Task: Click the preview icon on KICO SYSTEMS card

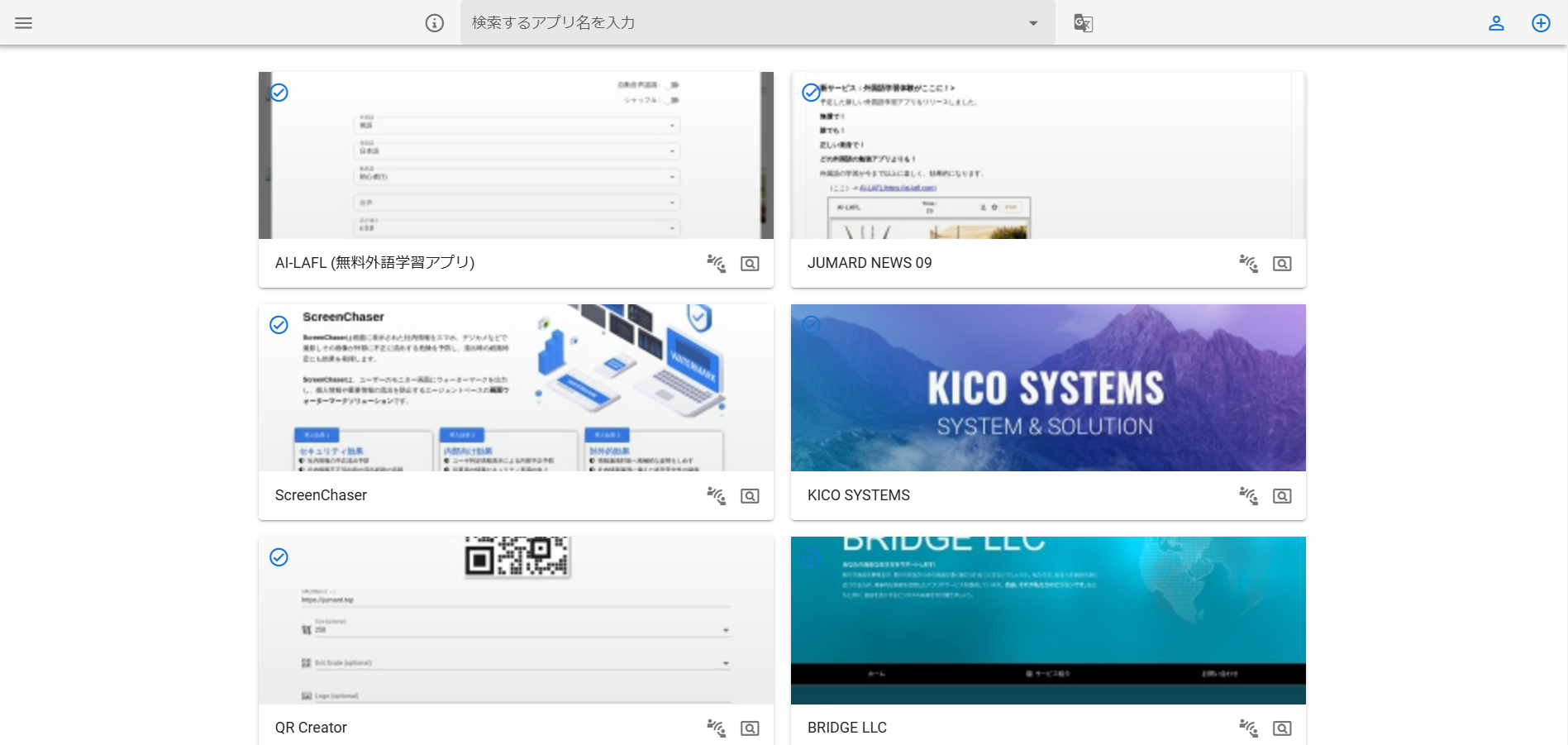Action: [x=1282, y=496]
